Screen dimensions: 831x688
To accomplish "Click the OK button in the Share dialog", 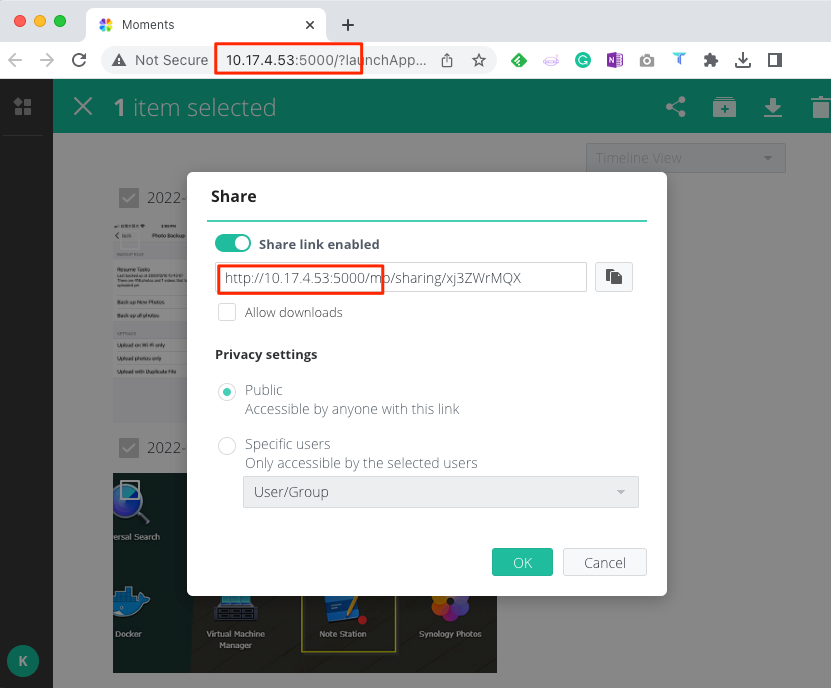I will [x=522, y=562].
